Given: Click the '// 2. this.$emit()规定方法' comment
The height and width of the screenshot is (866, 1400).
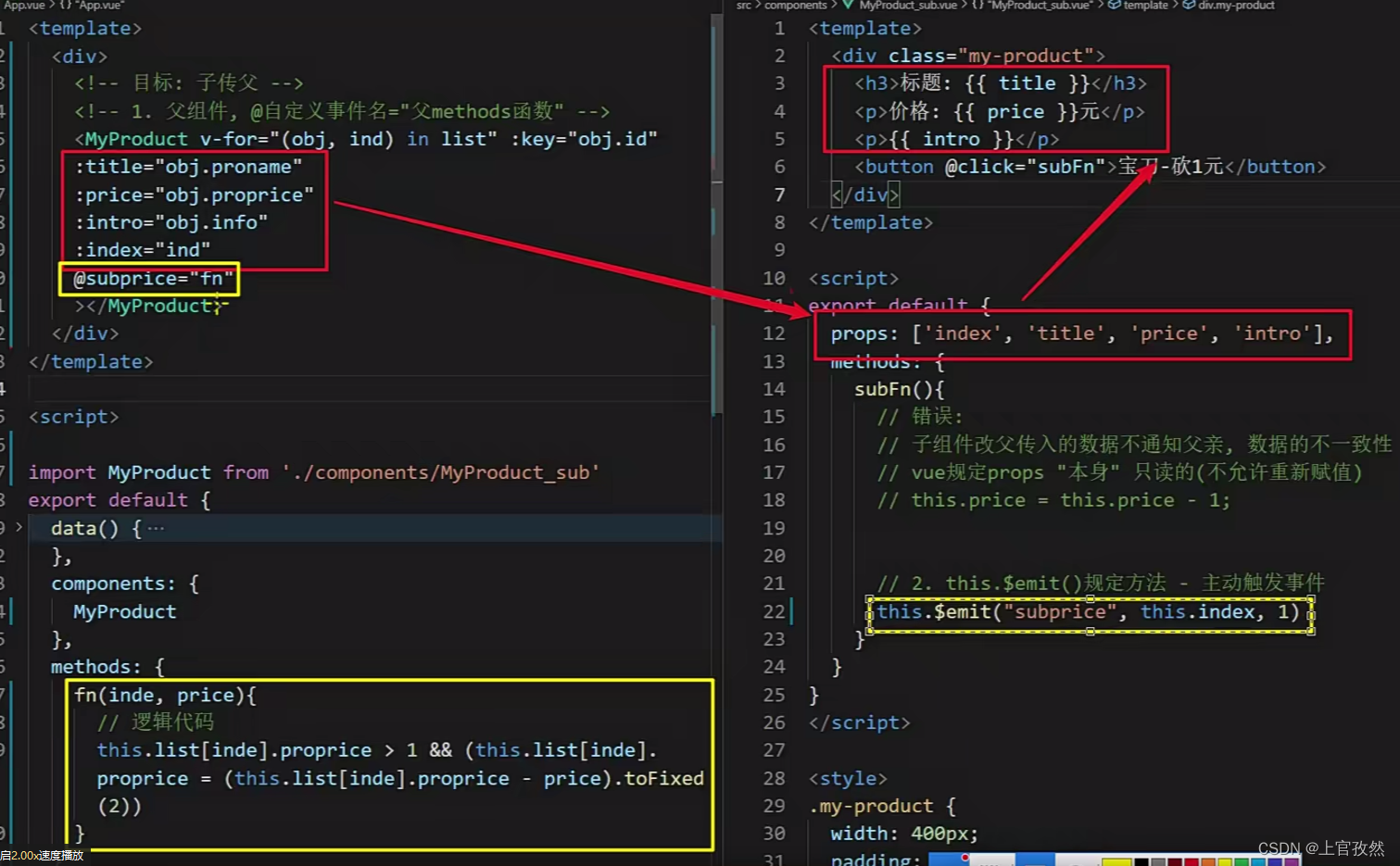Looking at the screenshot, I should point(1101,584).
